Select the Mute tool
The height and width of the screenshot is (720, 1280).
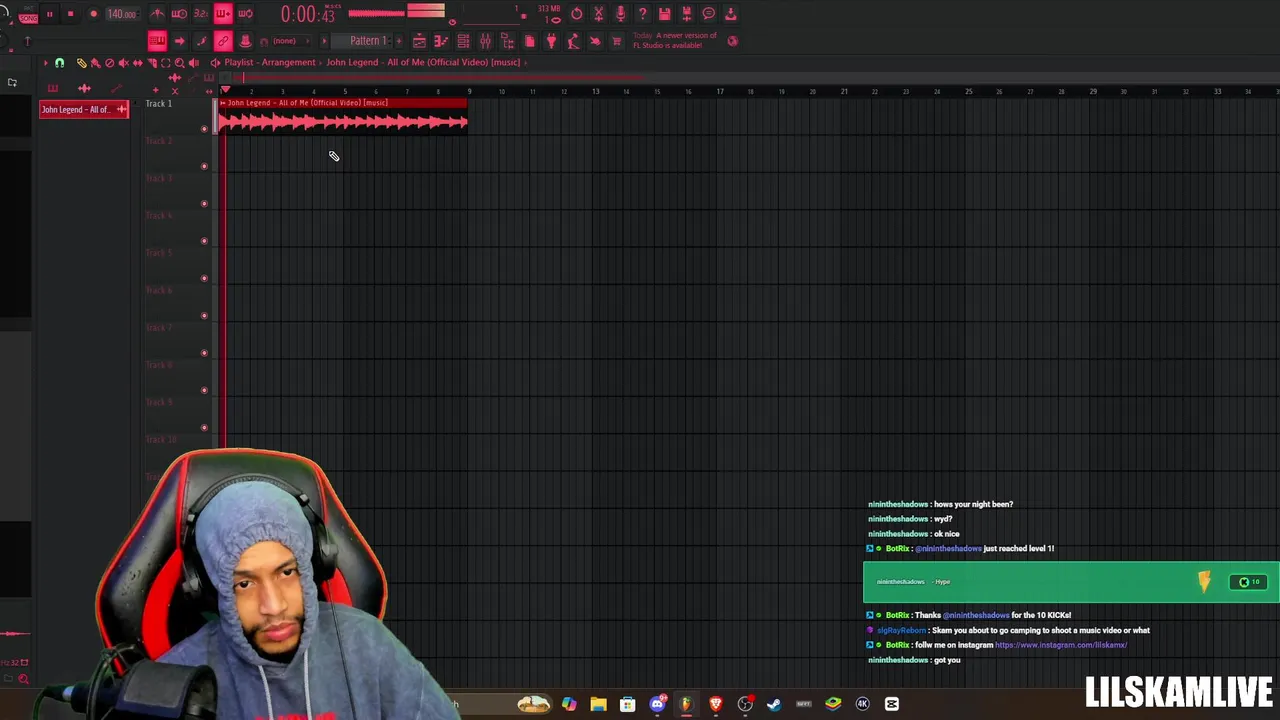tap(123, 62)
